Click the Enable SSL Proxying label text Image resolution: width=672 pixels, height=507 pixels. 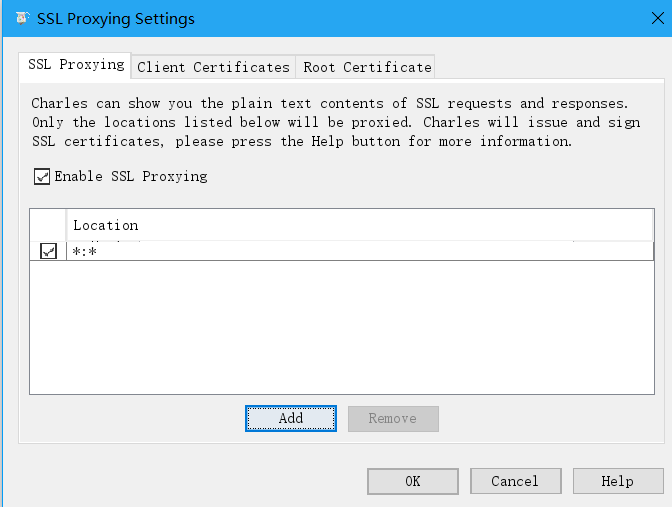point(130,176)
